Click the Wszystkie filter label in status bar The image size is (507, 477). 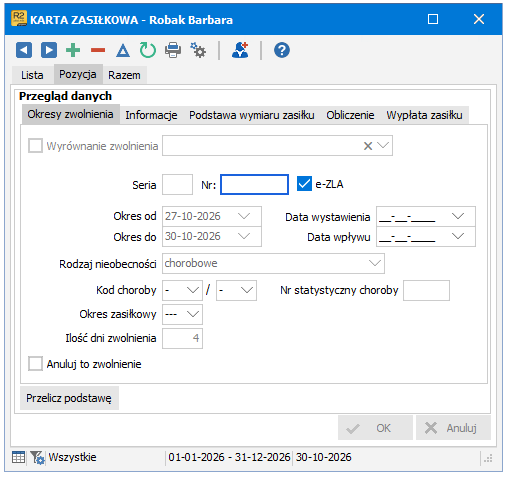pos(72,457)
